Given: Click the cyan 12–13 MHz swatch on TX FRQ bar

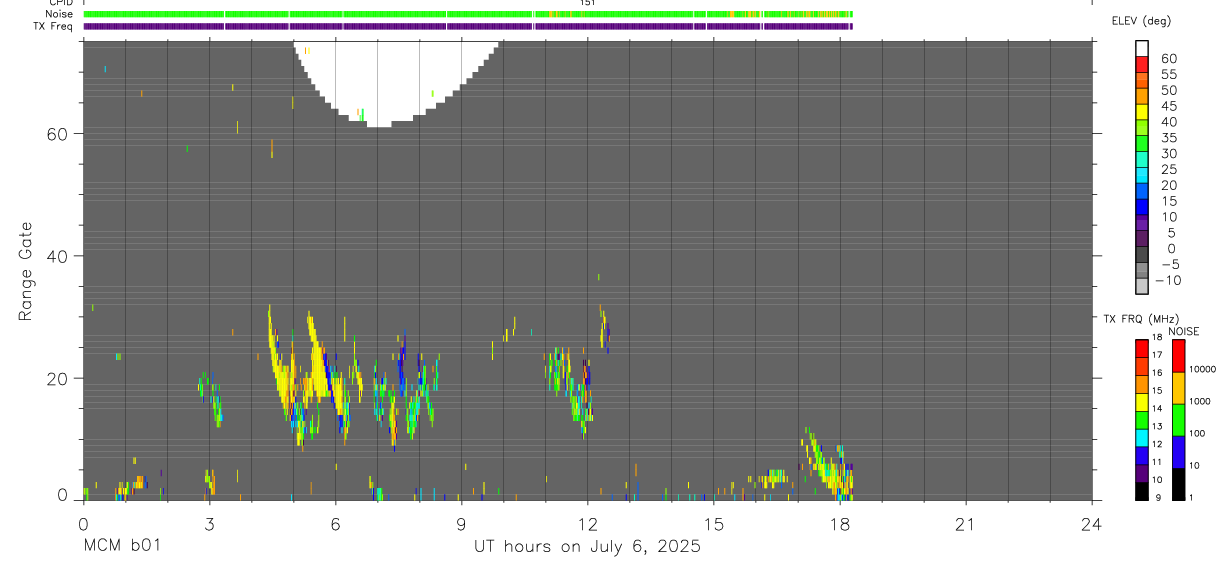Looking at the screenshot, I should [1141, 438].
